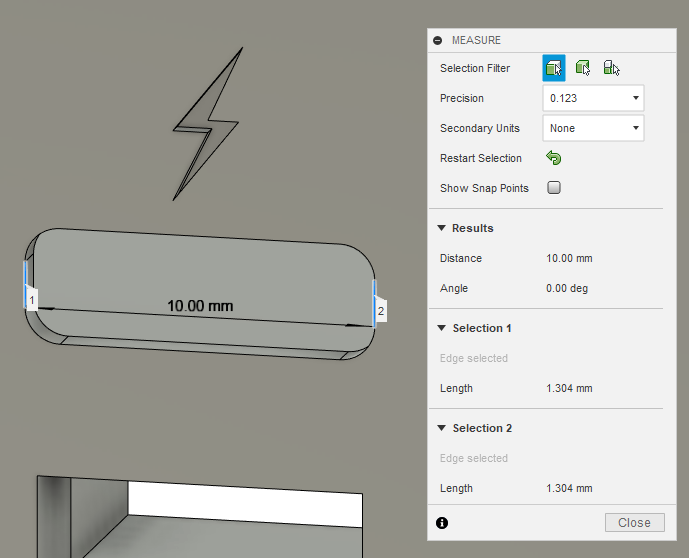This screenshot has width=689, height=558.
Task: Click the Angle value 0.00 deg
Action: click(x=567, y=288)
